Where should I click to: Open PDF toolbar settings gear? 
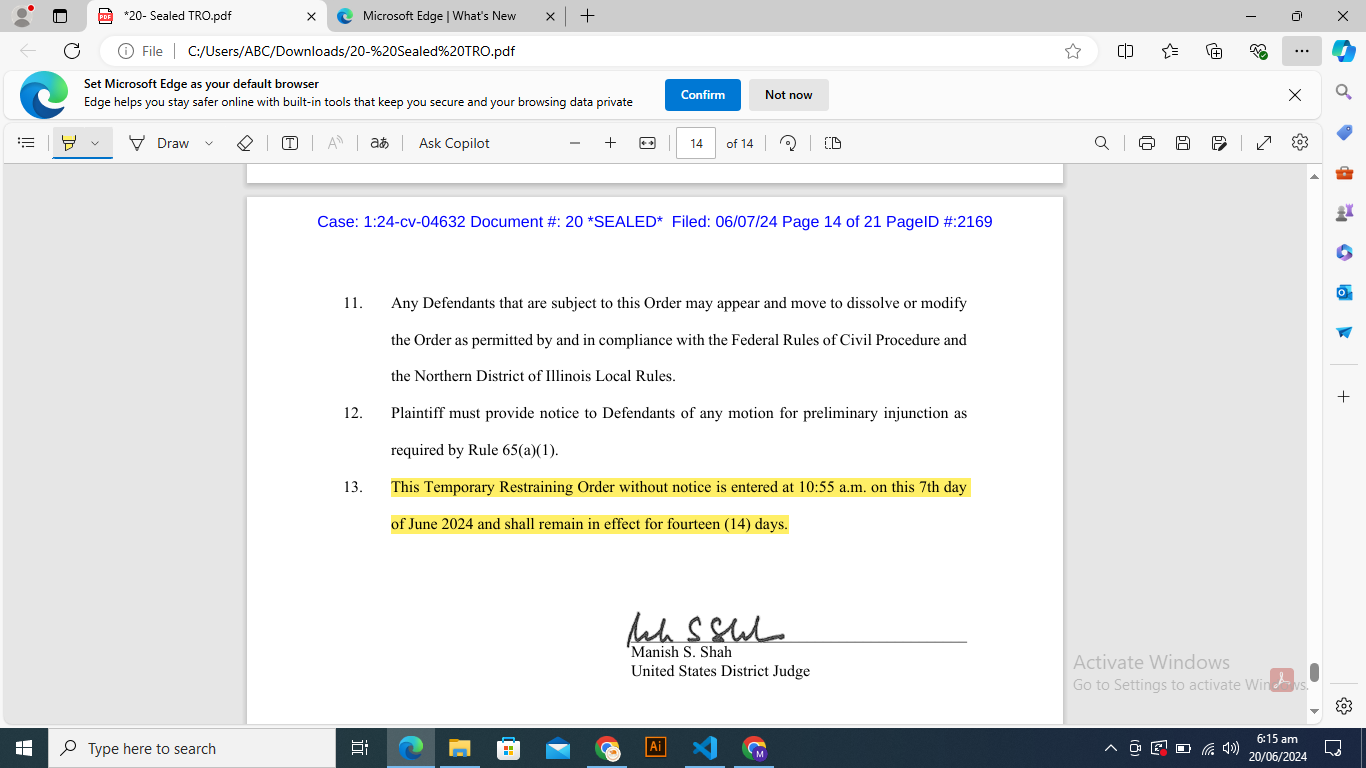coord(1300,143)
